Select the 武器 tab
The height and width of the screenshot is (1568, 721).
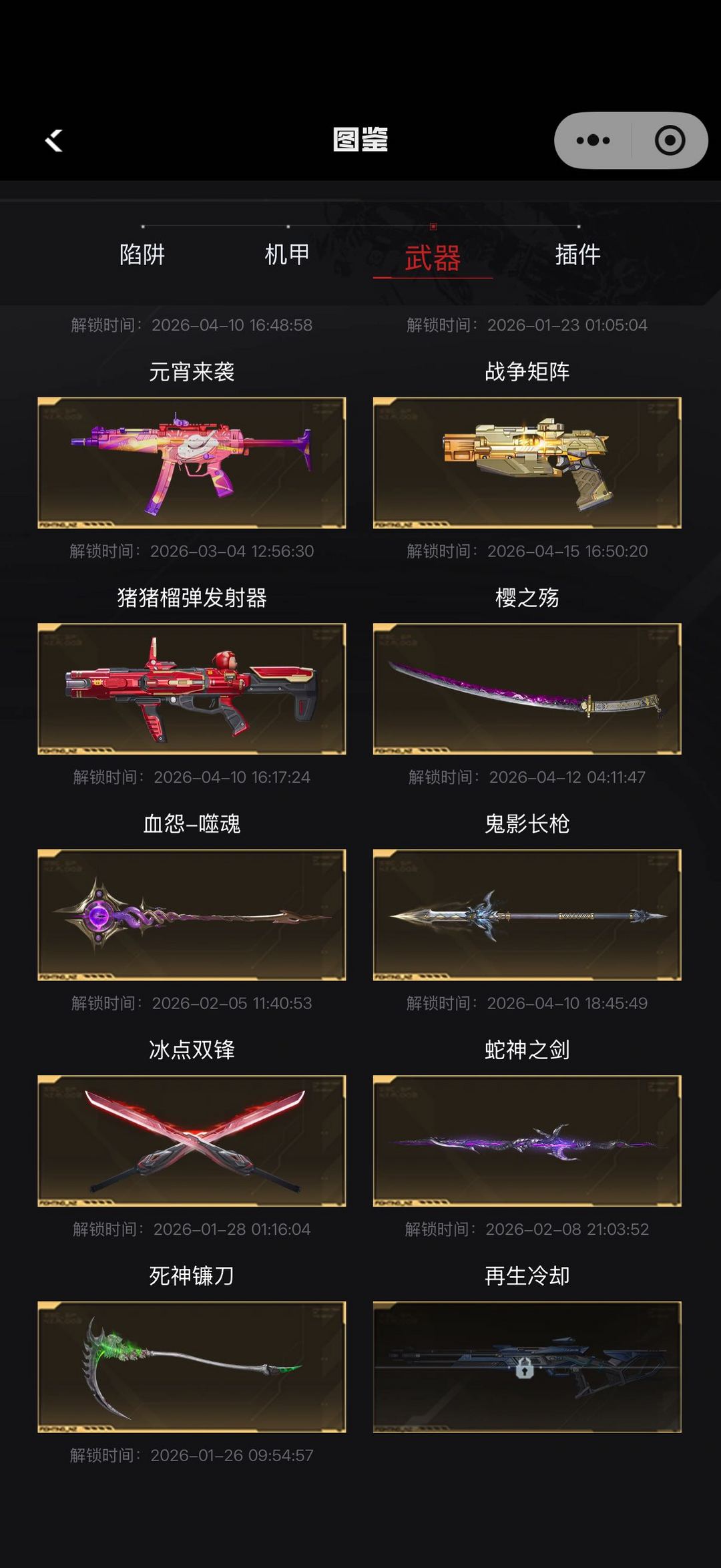(433, 258)
